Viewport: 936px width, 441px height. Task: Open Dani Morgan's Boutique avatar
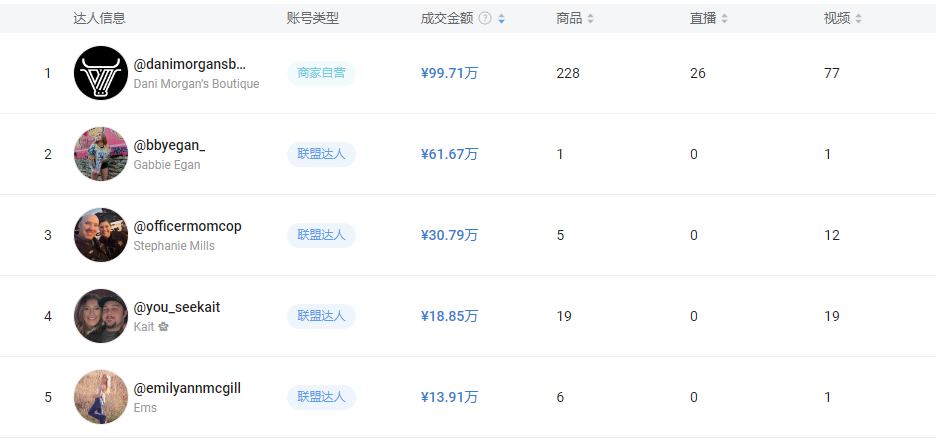click(101, 73)
